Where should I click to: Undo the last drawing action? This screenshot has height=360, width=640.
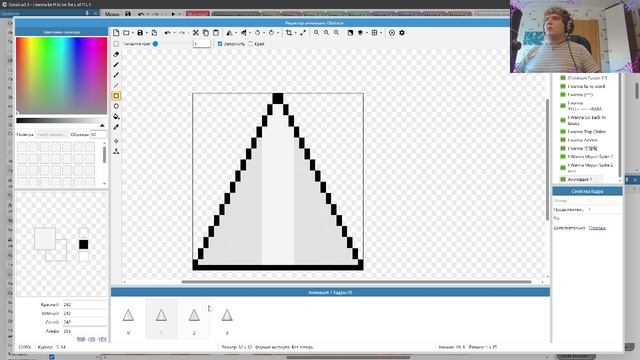point(168,33)
